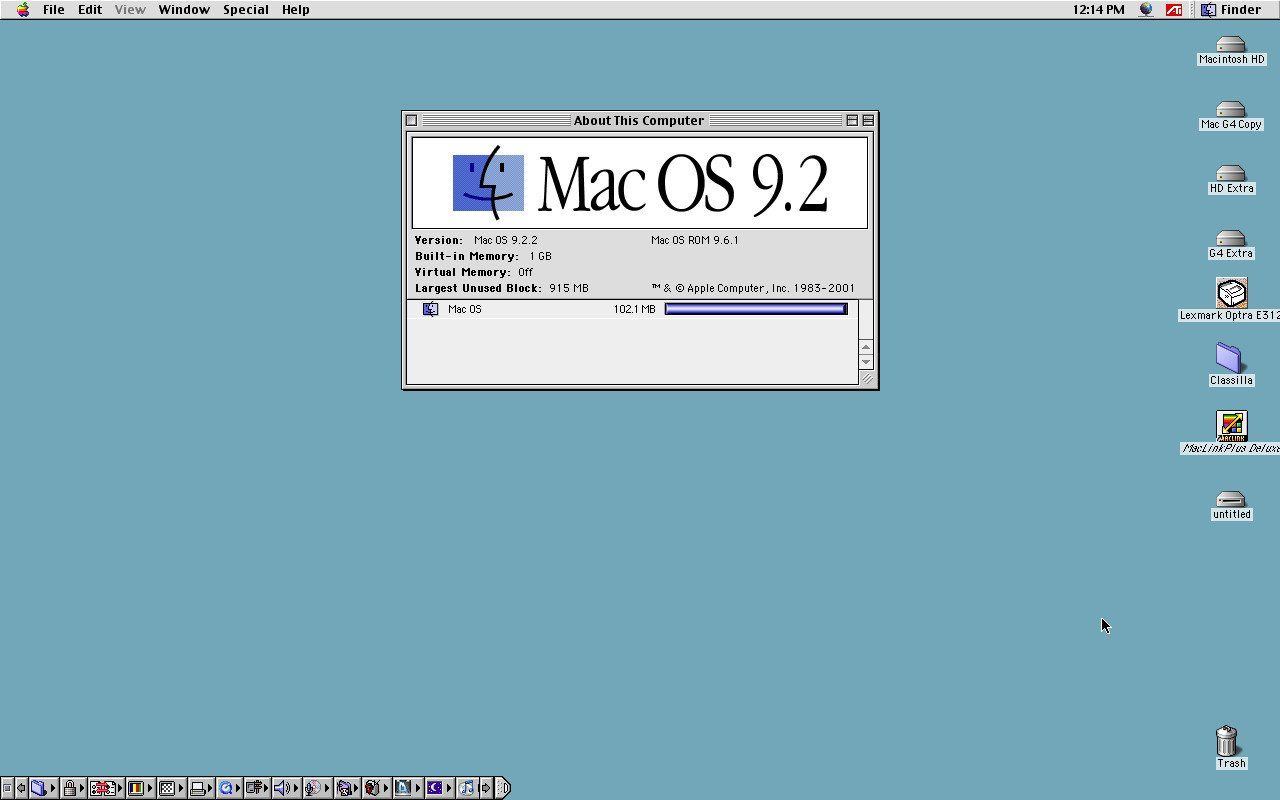Open the Edit menu

pos(90,9)
